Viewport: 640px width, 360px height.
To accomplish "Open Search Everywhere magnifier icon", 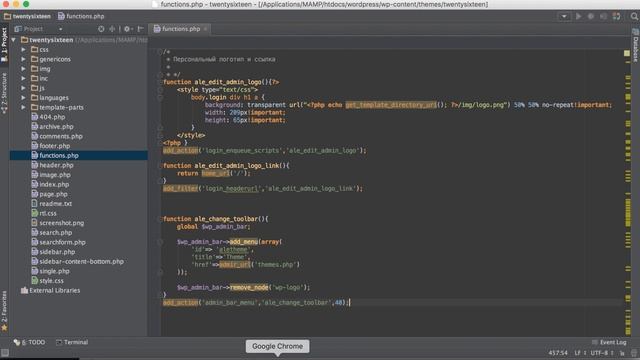I will click(x=634, y=16).
